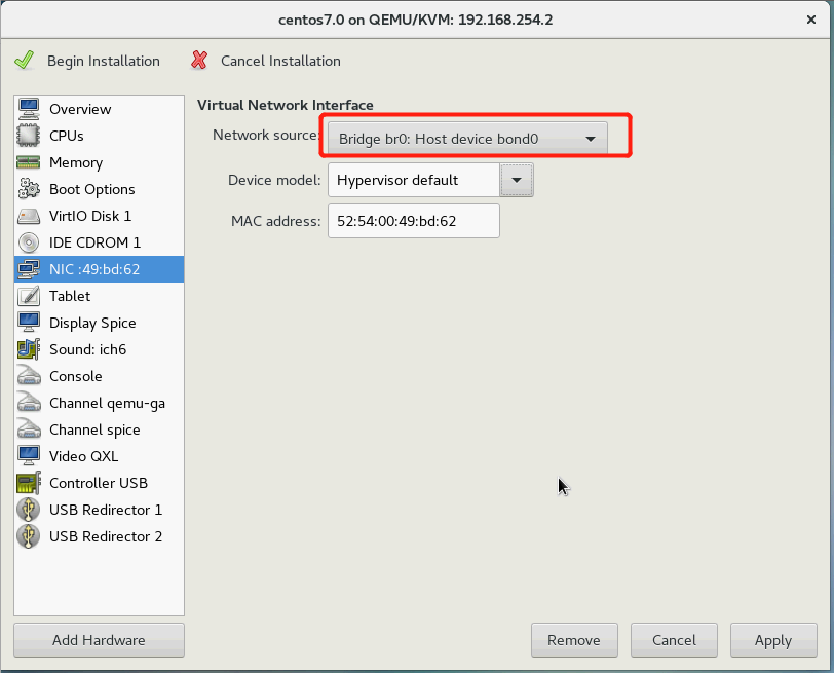
Task: Open the Network source dropdown
Action: pos(468,139)
